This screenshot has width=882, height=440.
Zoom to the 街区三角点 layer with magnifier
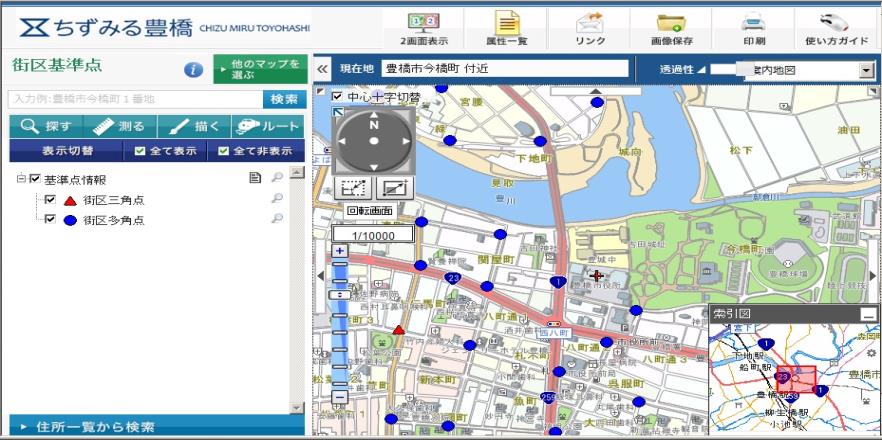point(277,199)
